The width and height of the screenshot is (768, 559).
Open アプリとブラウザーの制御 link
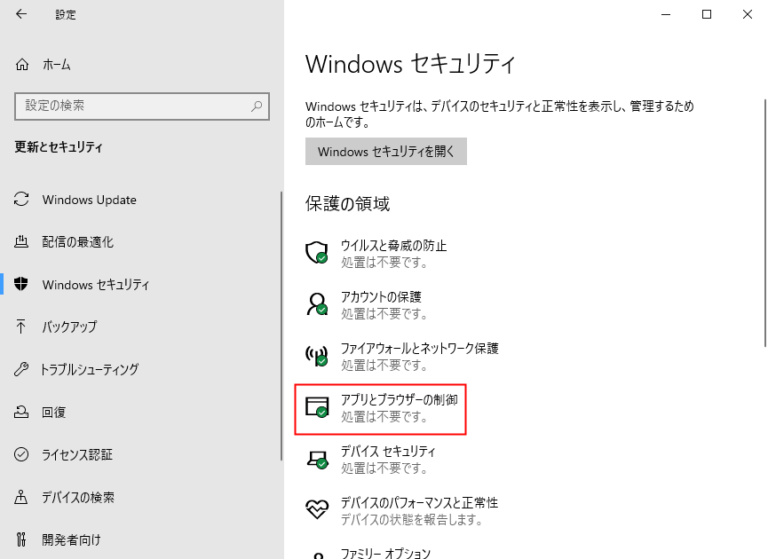coord(399,400)
